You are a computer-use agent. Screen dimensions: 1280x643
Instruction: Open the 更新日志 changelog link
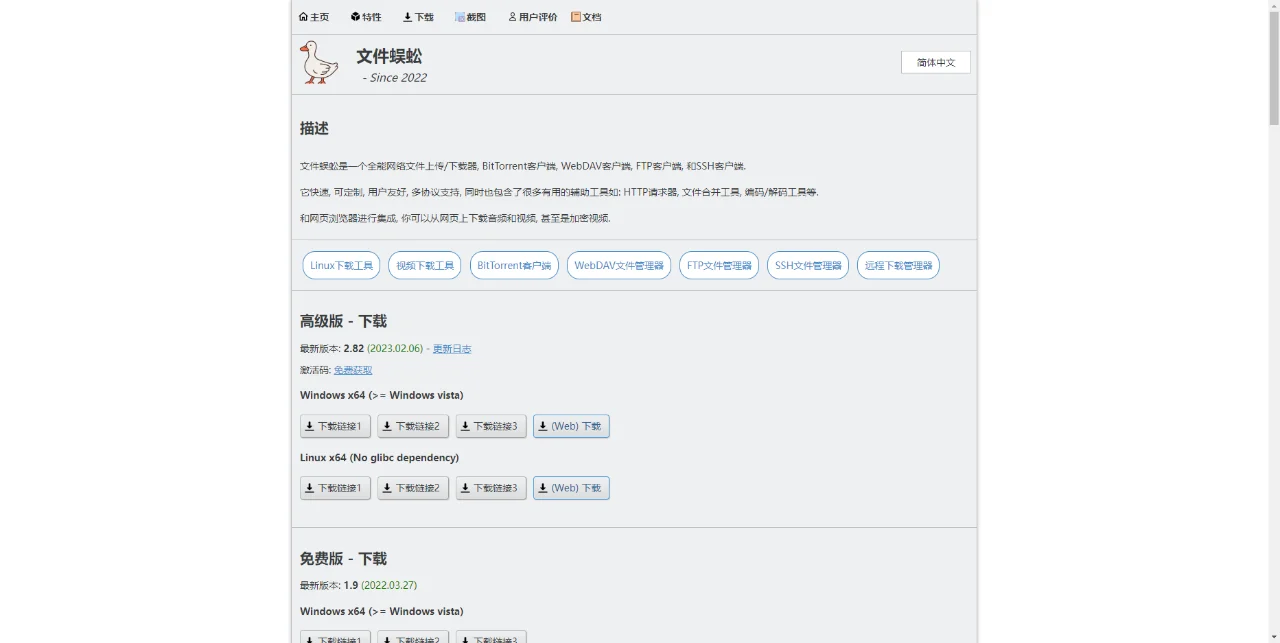pos(452,349)
